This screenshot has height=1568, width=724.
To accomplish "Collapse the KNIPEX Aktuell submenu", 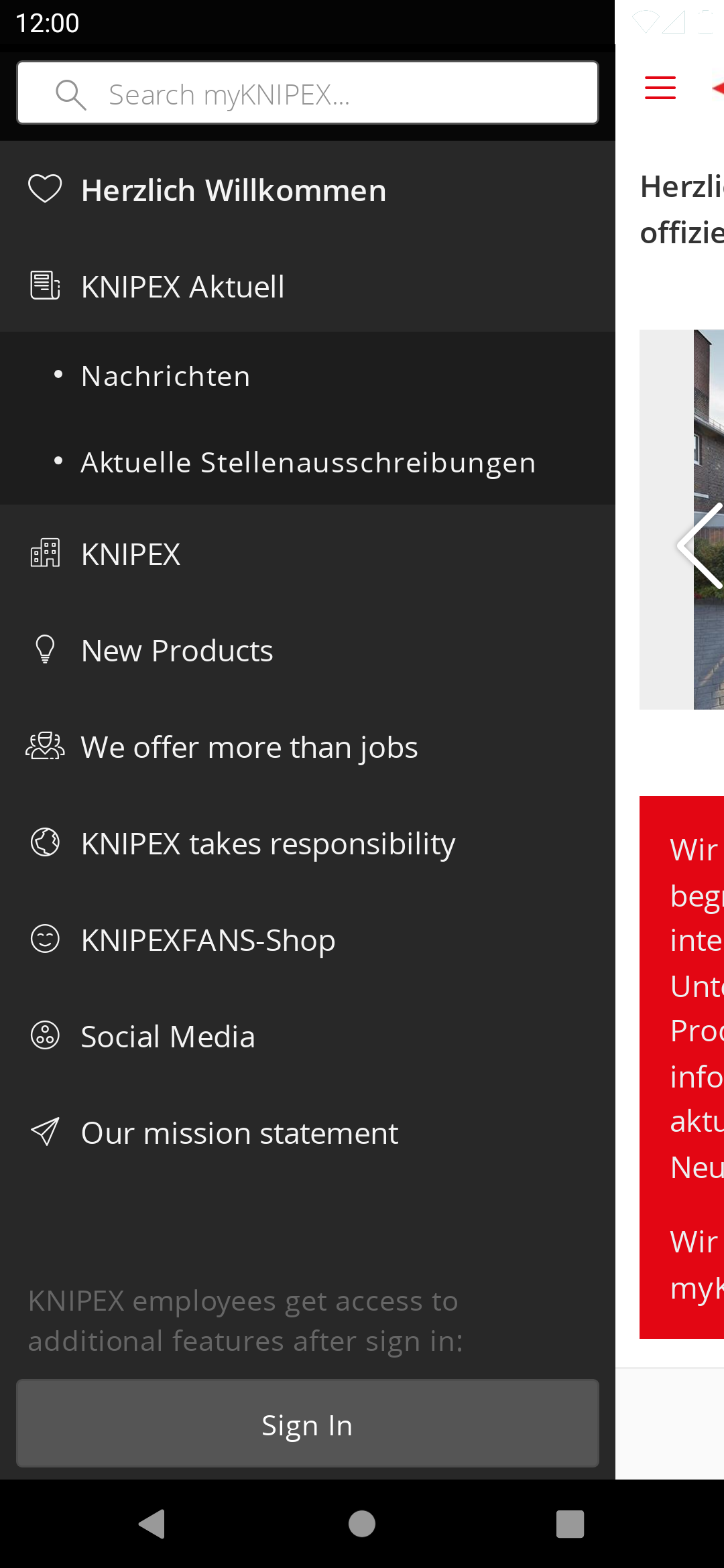I will [x=182, y=287].
